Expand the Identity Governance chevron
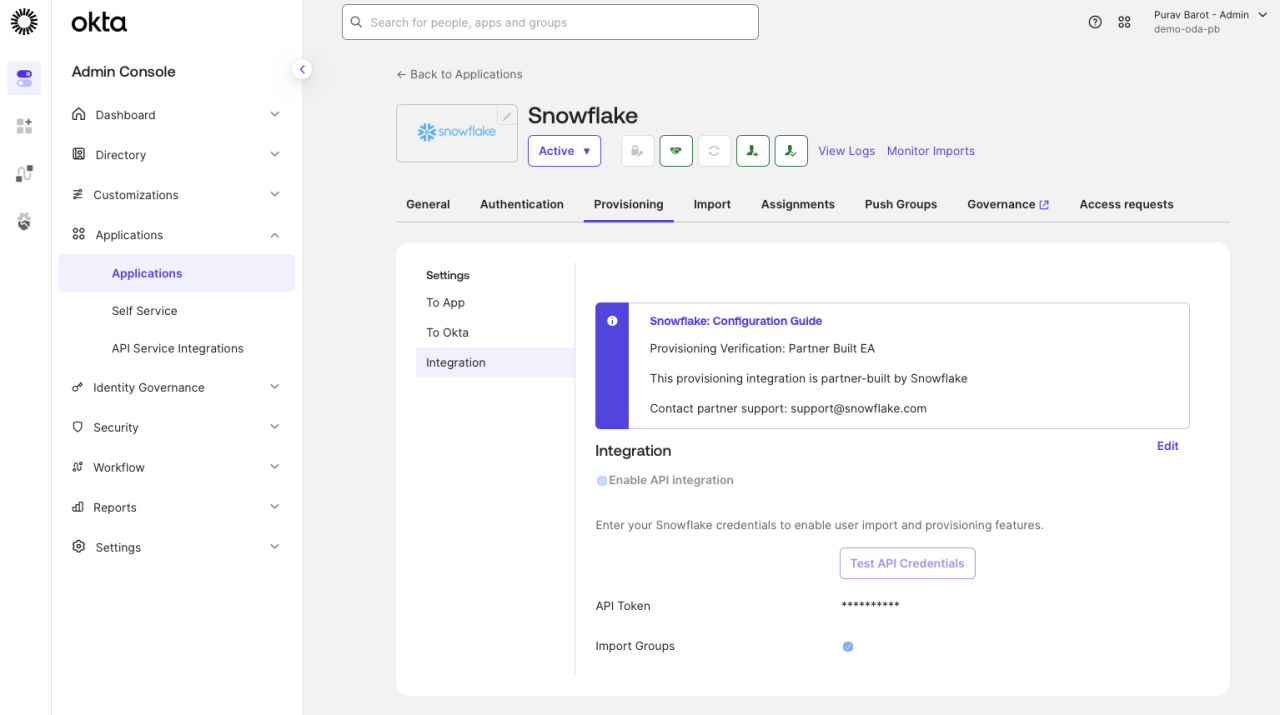Viewport: 1280px width, 715px height. point(275,387)
